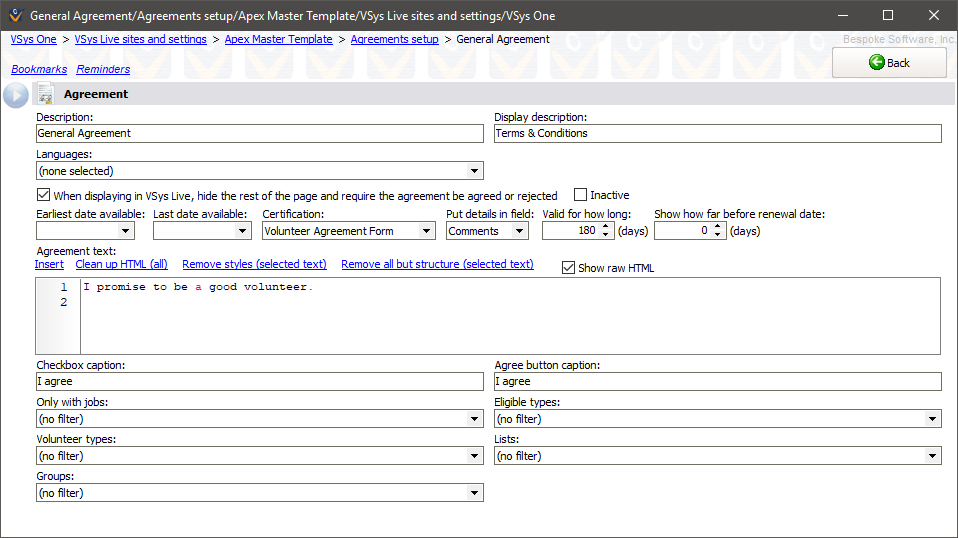Toggle the hide page and require agreement checkbox

44,196
